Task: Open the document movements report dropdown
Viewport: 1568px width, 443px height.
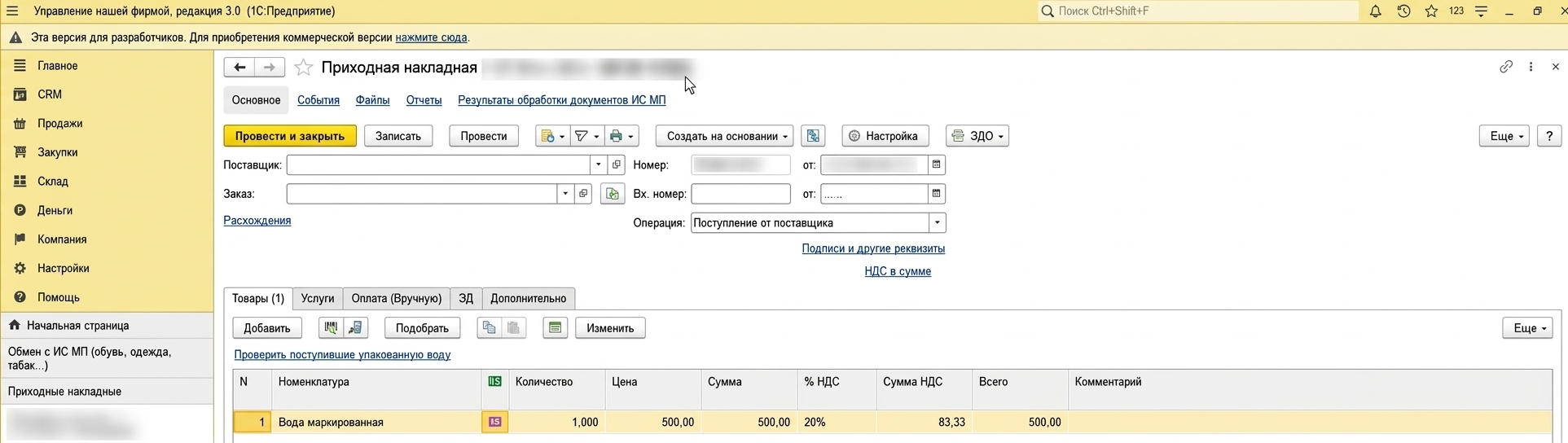Action: click(x=552, y=136)
